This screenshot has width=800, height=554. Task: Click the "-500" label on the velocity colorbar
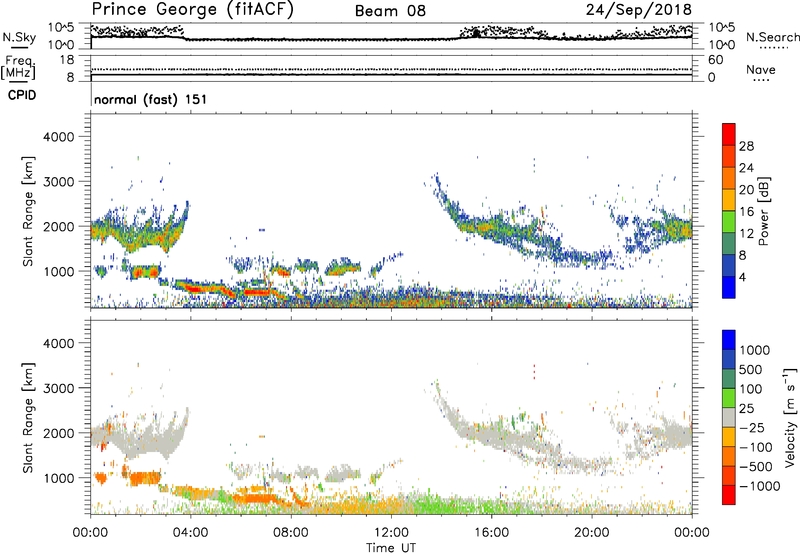point(756,467)
